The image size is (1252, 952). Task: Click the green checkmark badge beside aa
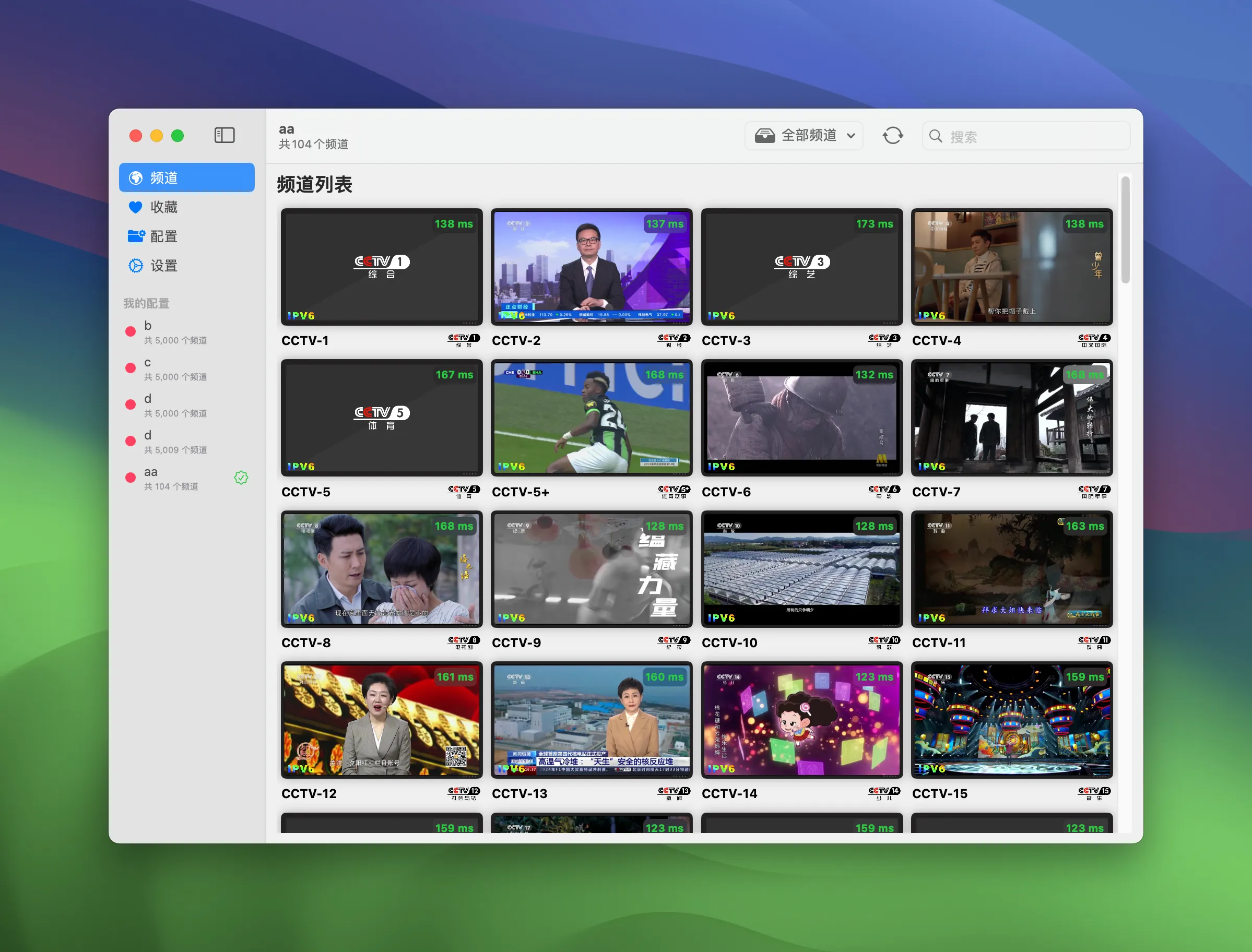pos(241,478)
